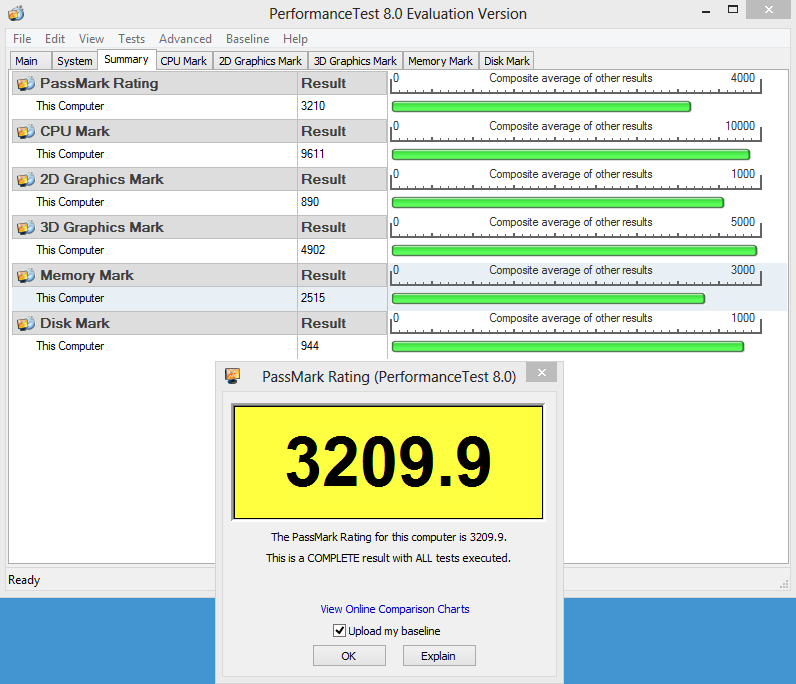Click the CPU Mark green result bar
796x684 pixels.
tap(571, 154)
